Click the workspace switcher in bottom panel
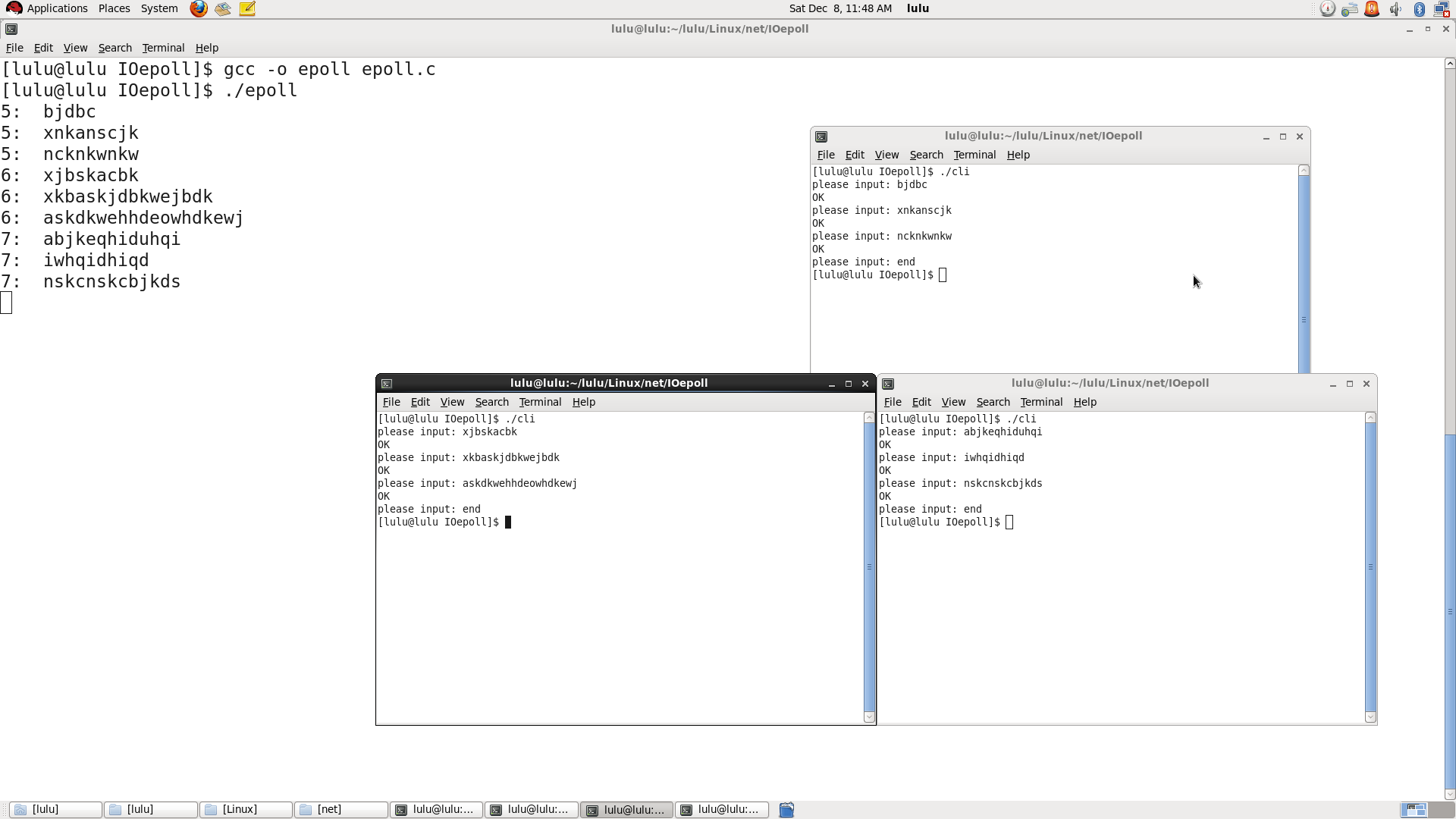Viewport: 1456px width, 819px height. 1414,810
